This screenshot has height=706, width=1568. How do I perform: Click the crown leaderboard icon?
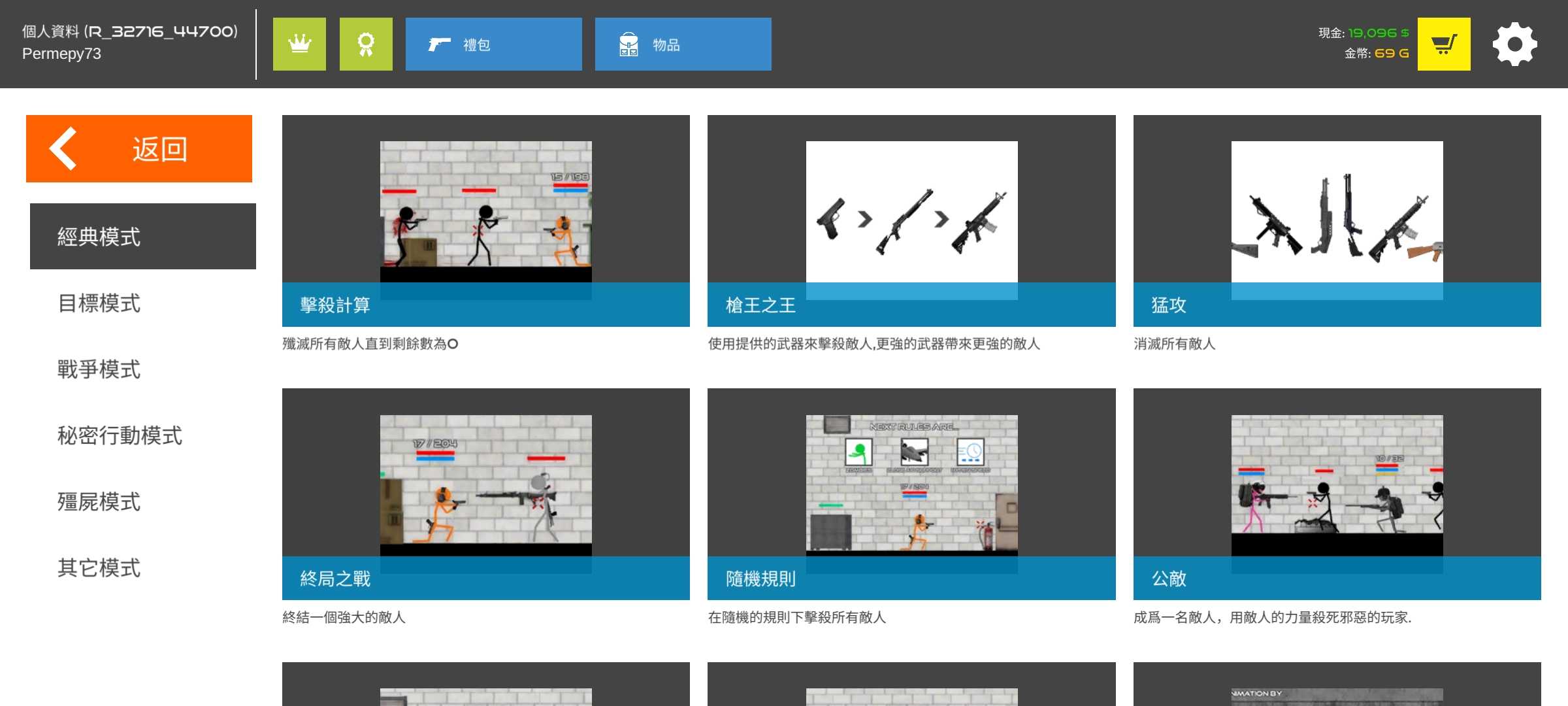point(299,44)
